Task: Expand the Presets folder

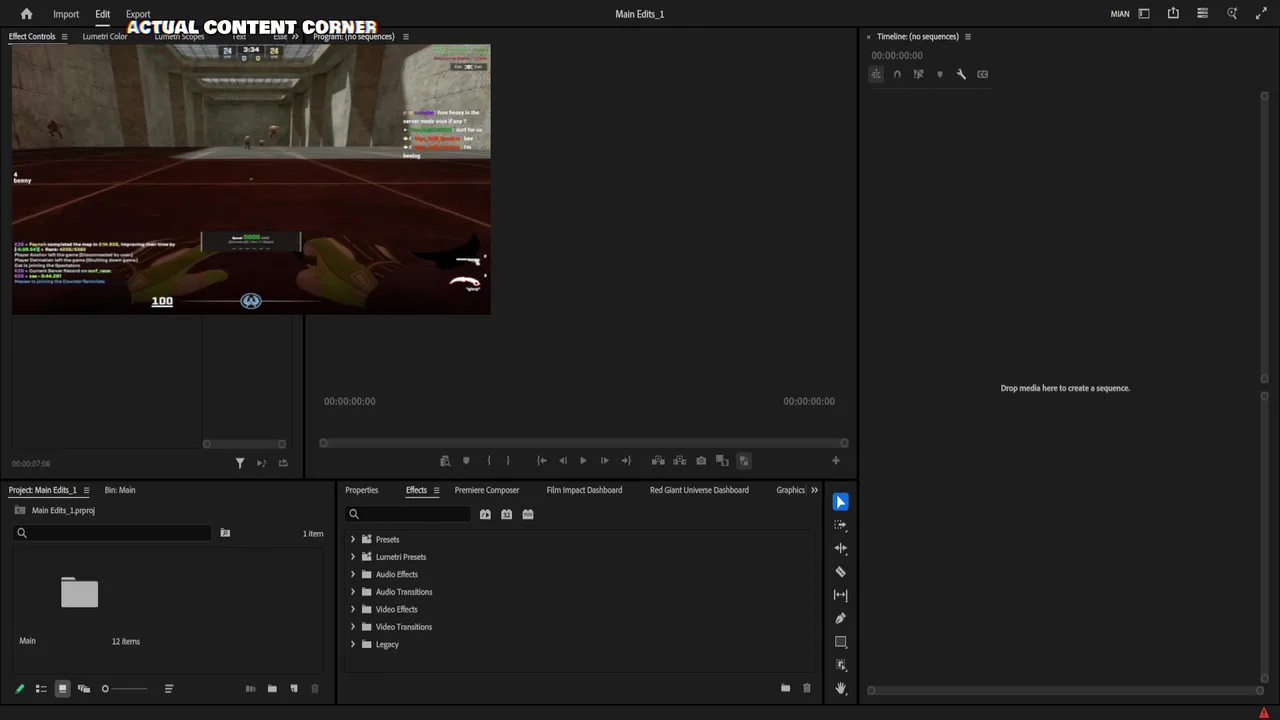Action: tap(352, 539)
